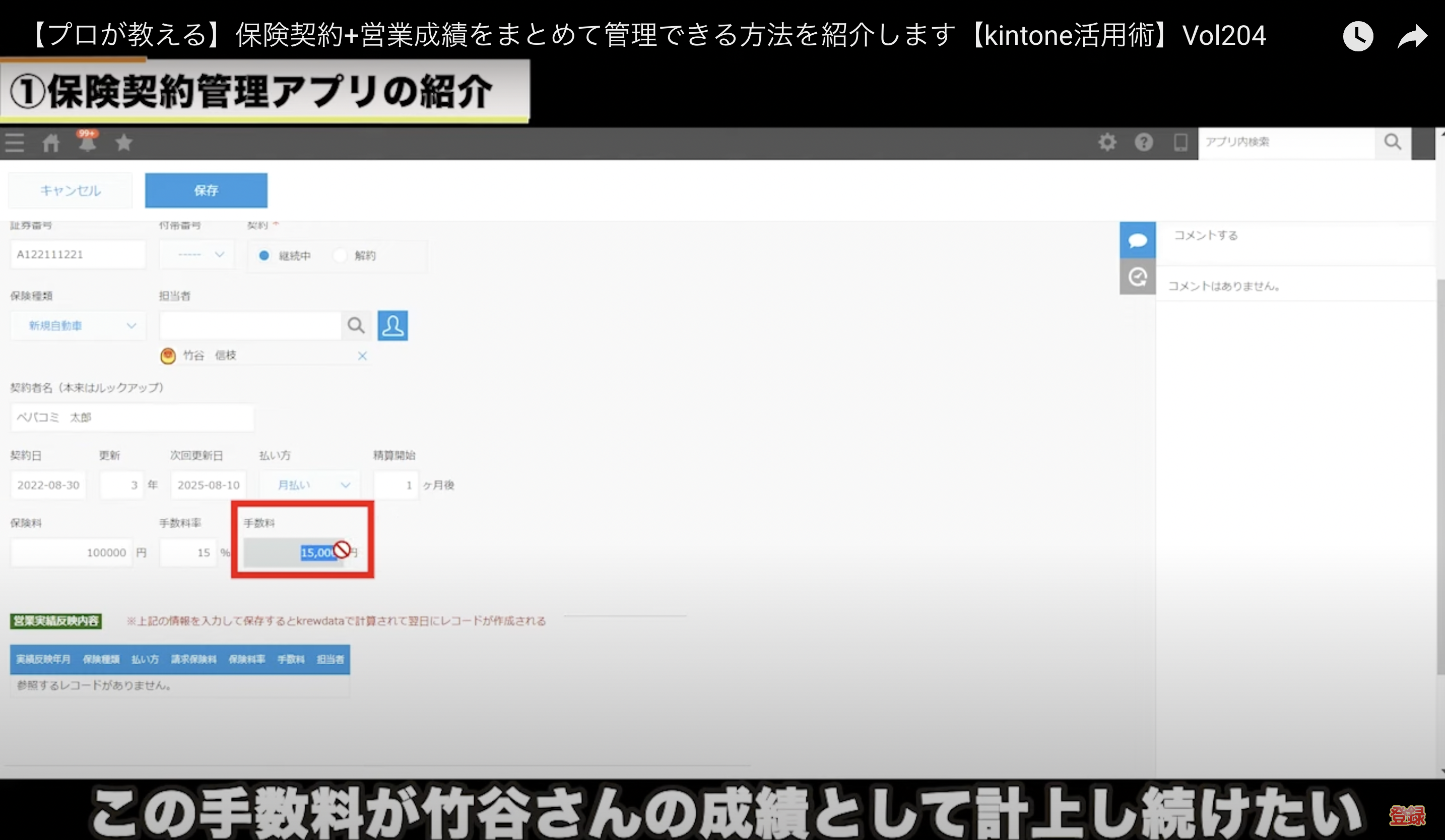Click the 保存 button

(x=206, y=190)
